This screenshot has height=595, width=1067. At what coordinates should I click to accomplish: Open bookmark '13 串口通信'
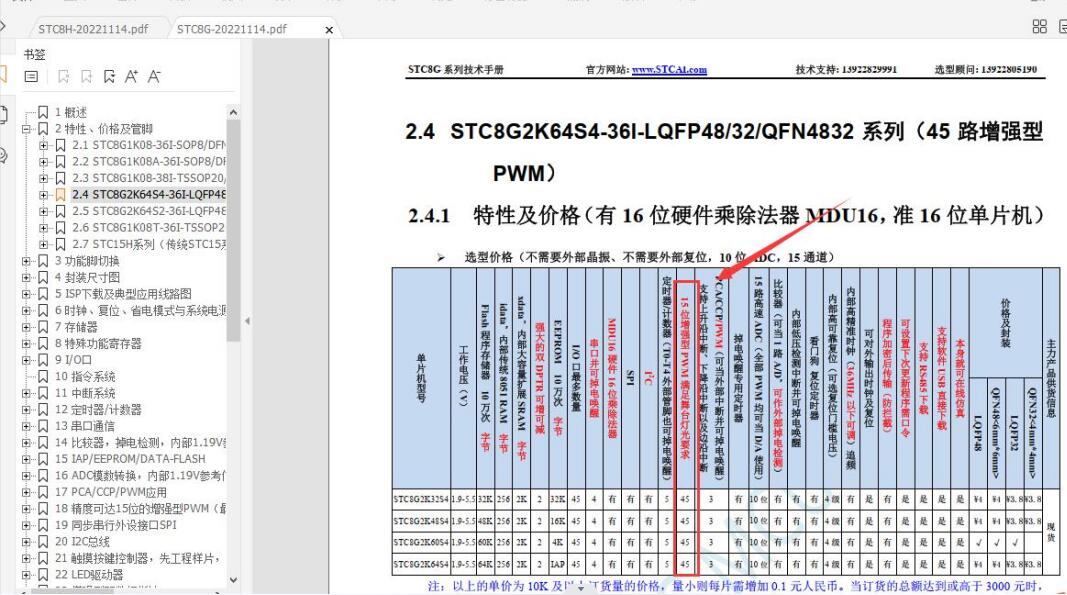[84, 426]
